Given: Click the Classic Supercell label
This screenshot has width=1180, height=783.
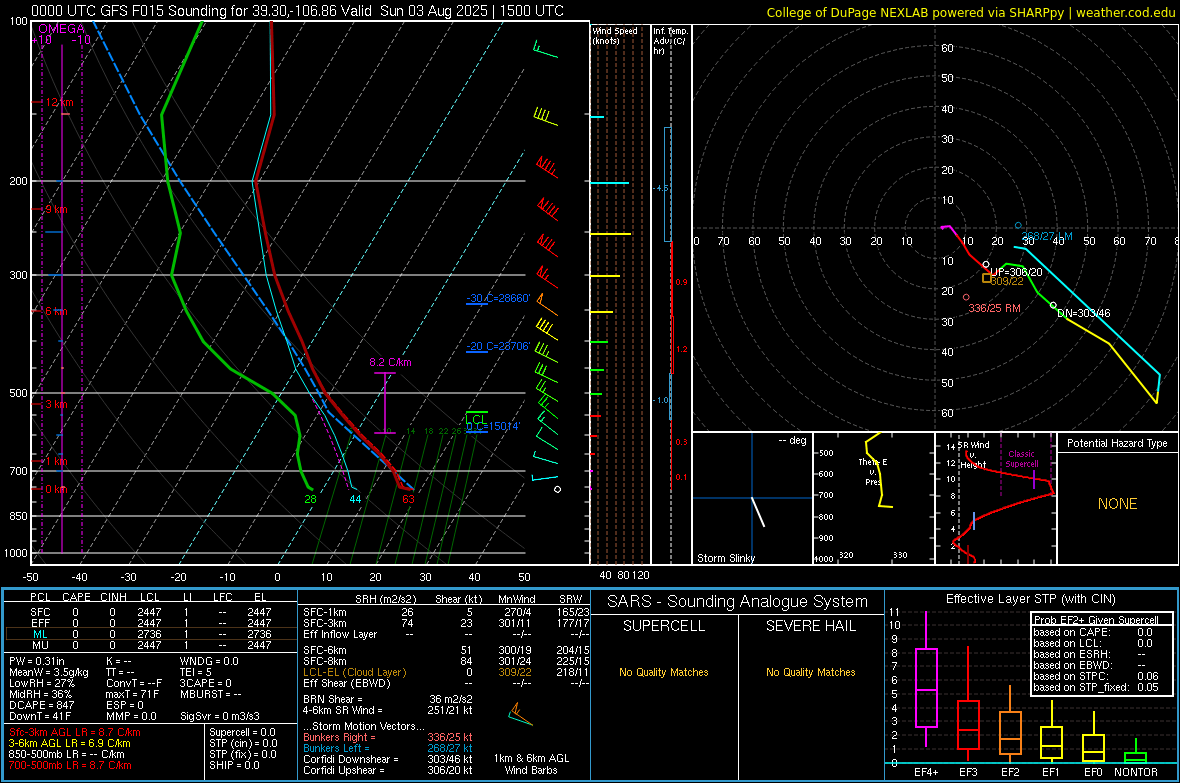Looking at the screenshot, I should pyautogui.click(x=1021, y=459).
